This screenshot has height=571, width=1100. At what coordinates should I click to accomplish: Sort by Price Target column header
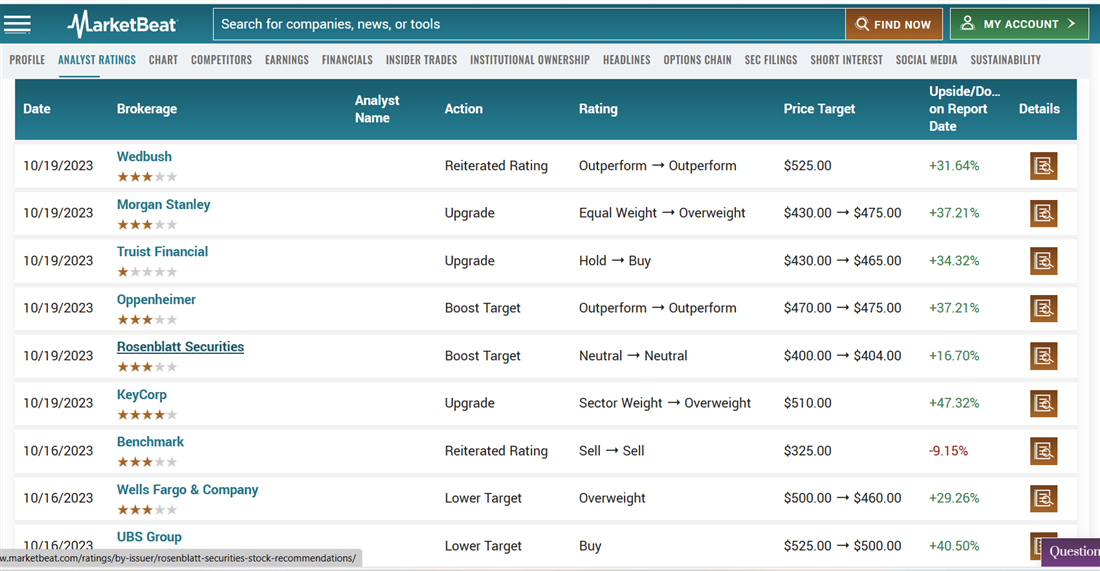click(819, 109)
